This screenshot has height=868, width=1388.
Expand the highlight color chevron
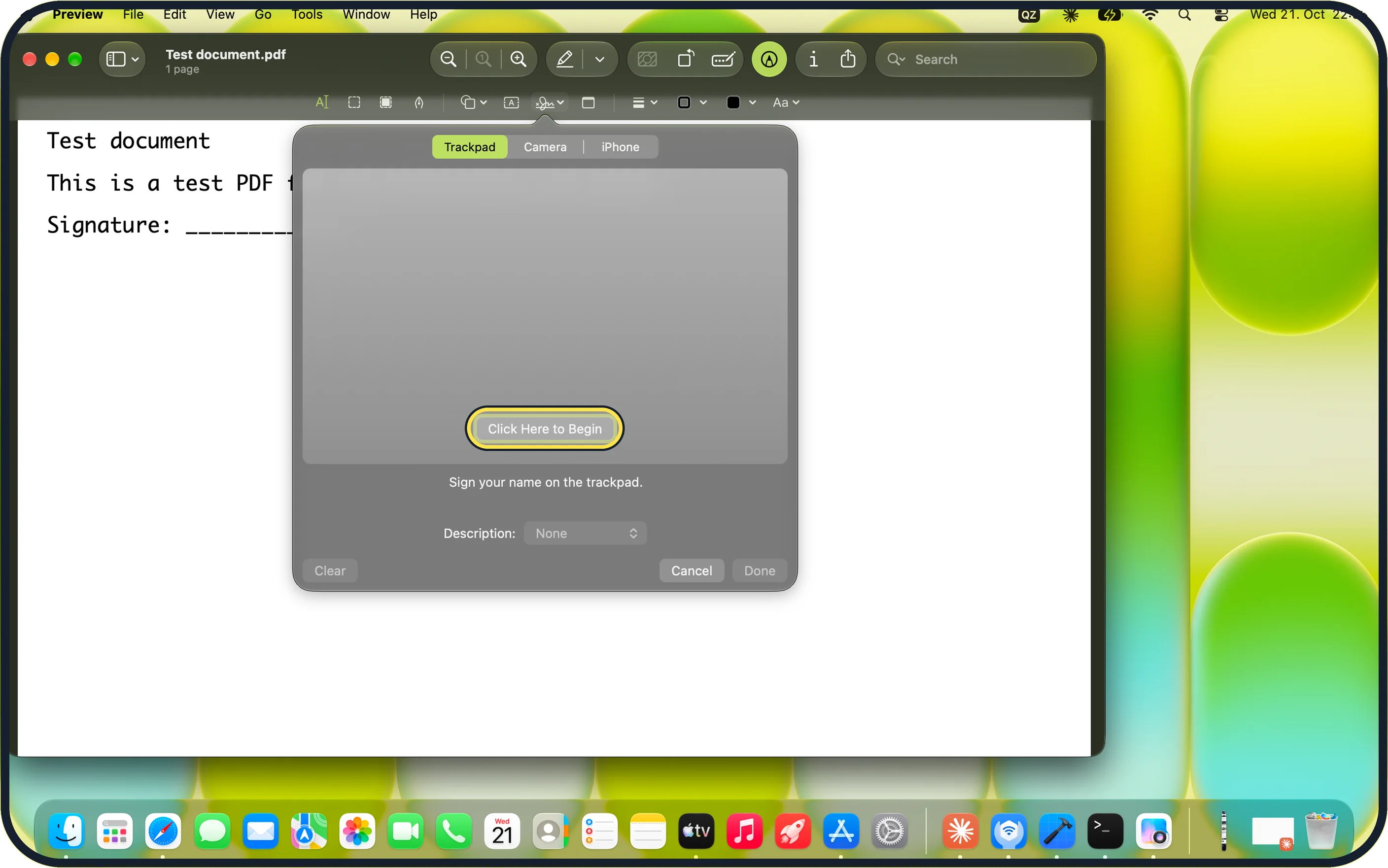pos(599,59)
